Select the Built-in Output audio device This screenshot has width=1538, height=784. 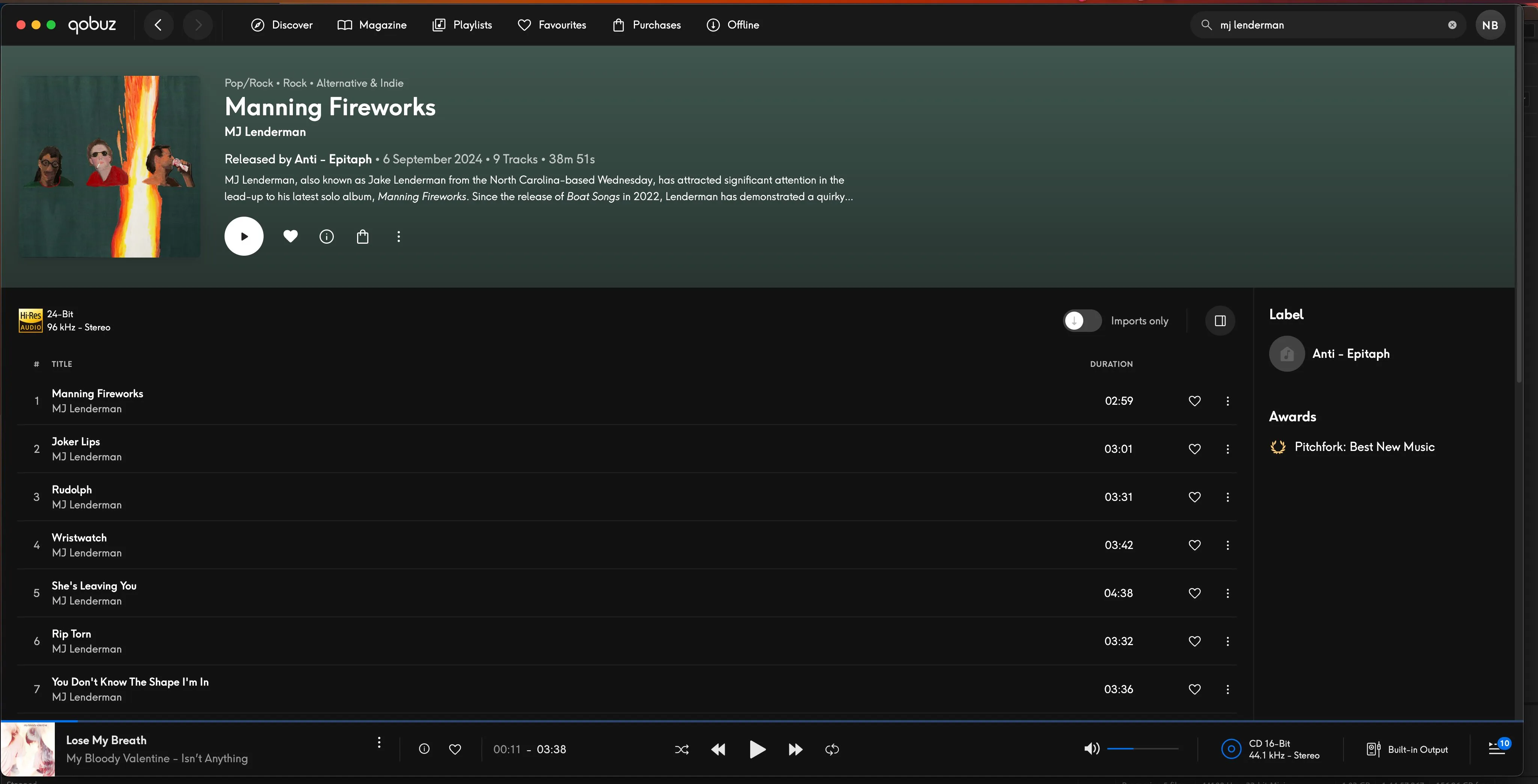(1406, 749)
